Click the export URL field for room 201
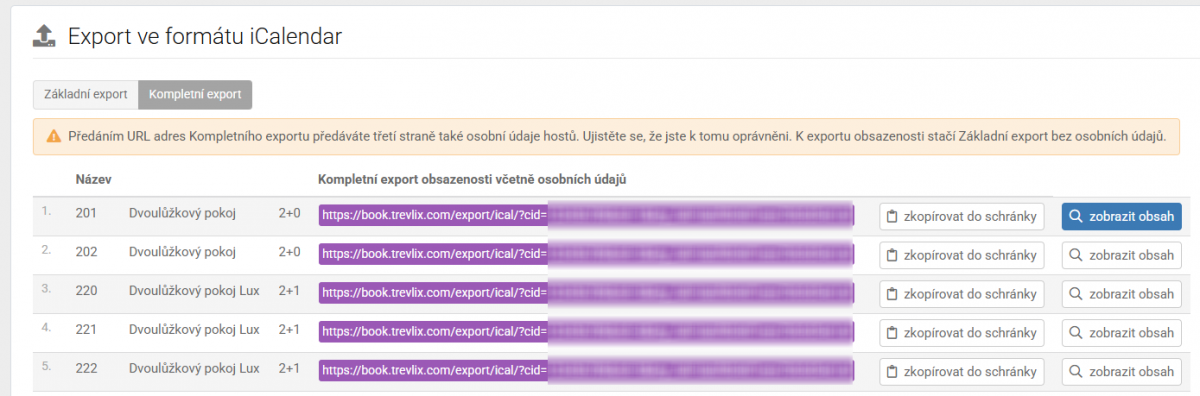This screenshot has width=1200, height=396. 586,216
